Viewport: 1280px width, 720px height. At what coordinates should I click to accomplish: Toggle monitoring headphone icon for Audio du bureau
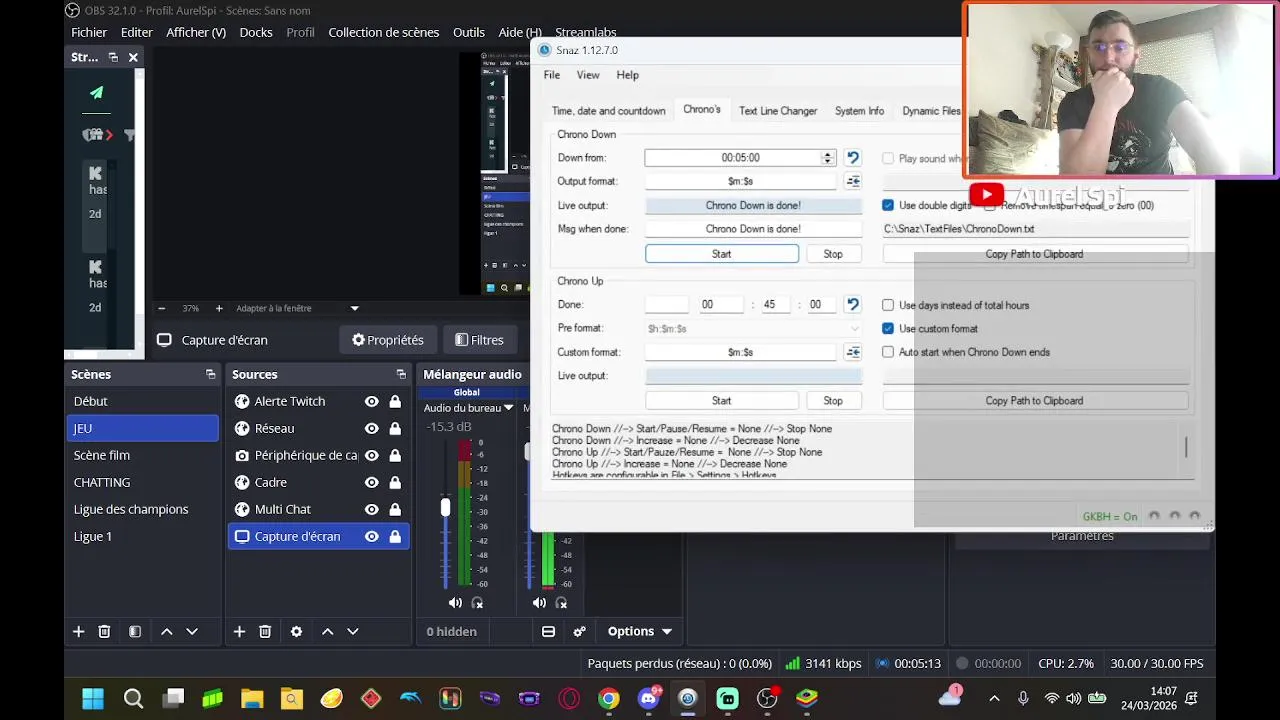pyautogui.click(x=477, y=602)
